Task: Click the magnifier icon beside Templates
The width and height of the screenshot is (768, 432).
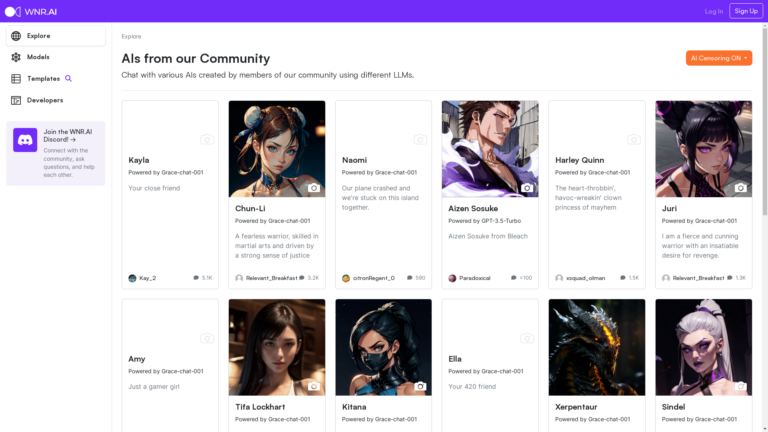Action: (69, 78)
